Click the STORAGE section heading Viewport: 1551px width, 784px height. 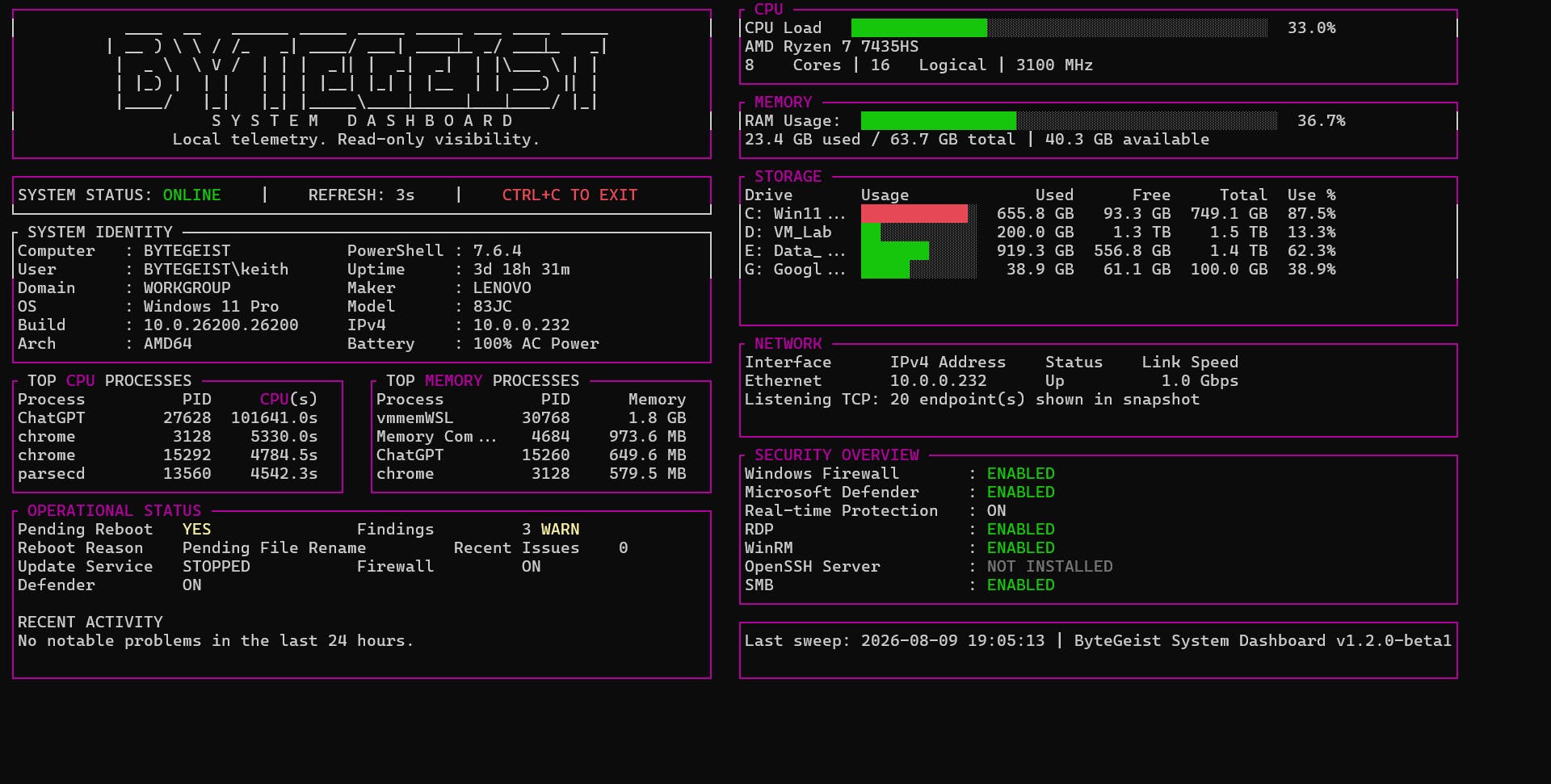point(788,176)
